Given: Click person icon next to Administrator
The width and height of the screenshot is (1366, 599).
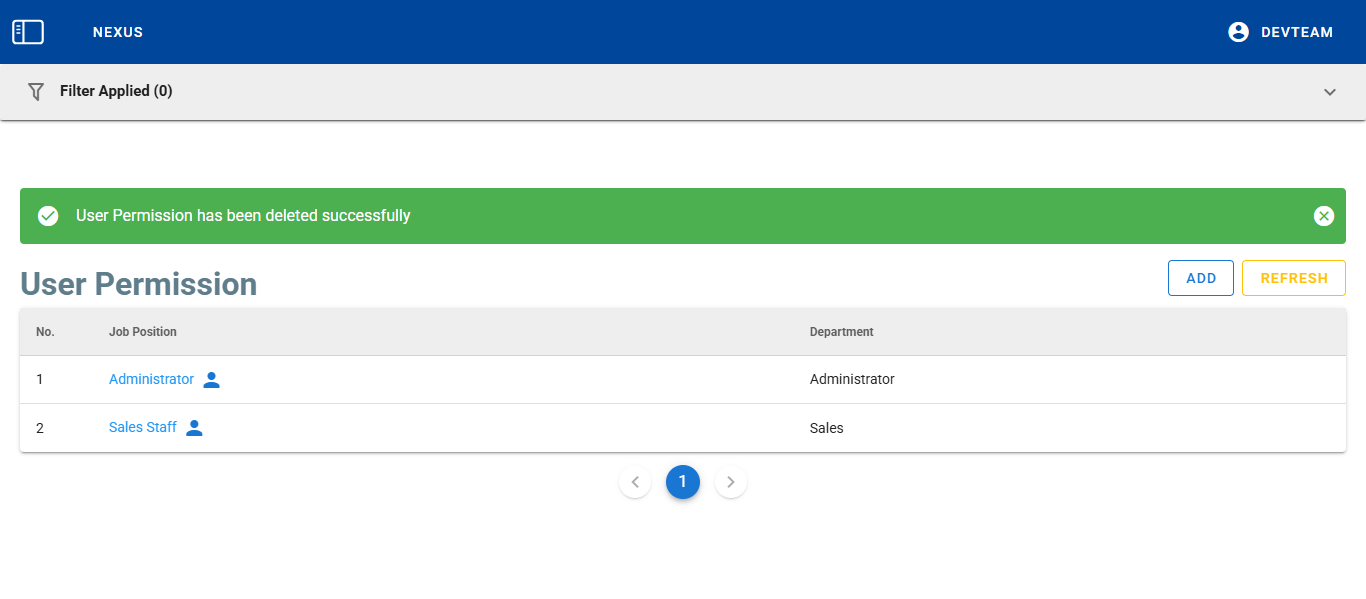Looking at the screenshot, I should pos(211,380).
